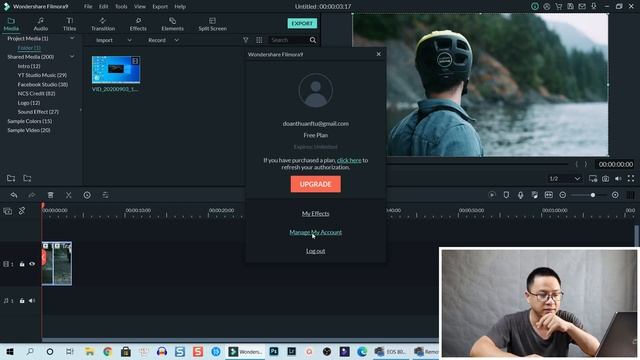Open the Audio tab
Screen dimensions: 640x360
click(40, 24)
